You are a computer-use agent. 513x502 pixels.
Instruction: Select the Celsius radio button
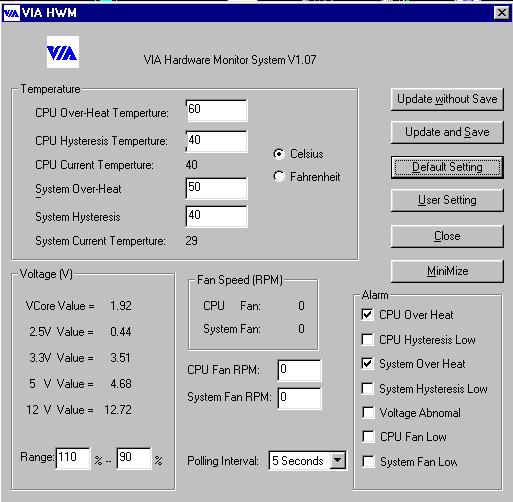coord(279,154)
